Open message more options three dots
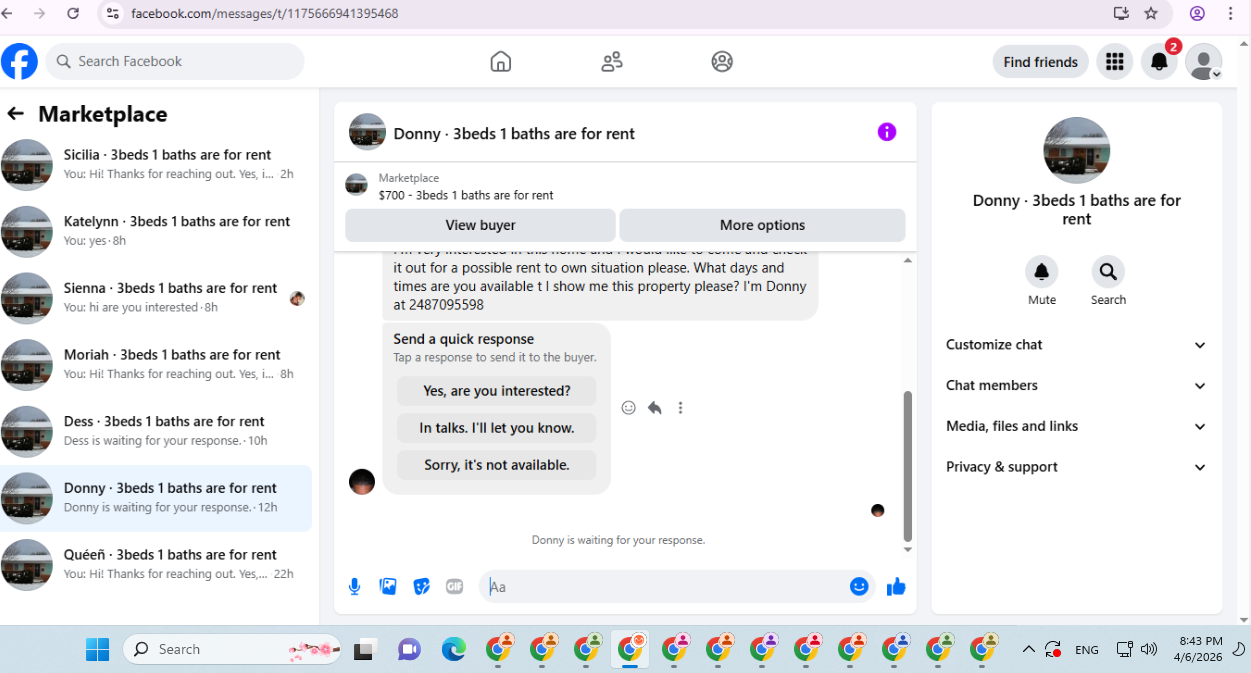Screen dimensions: 1251x673 pos(681,408)
